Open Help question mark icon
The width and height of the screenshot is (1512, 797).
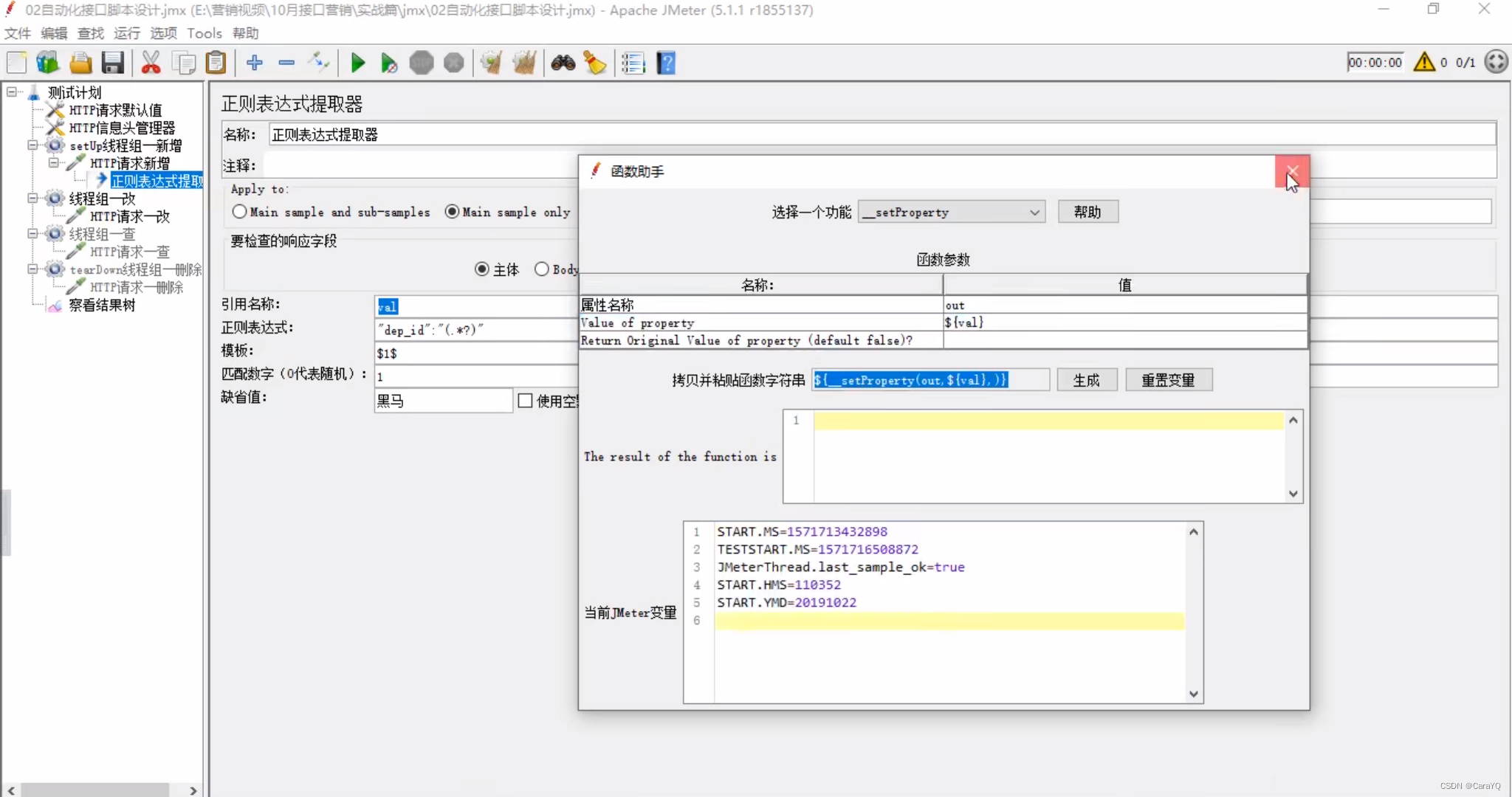pos(666,63)
